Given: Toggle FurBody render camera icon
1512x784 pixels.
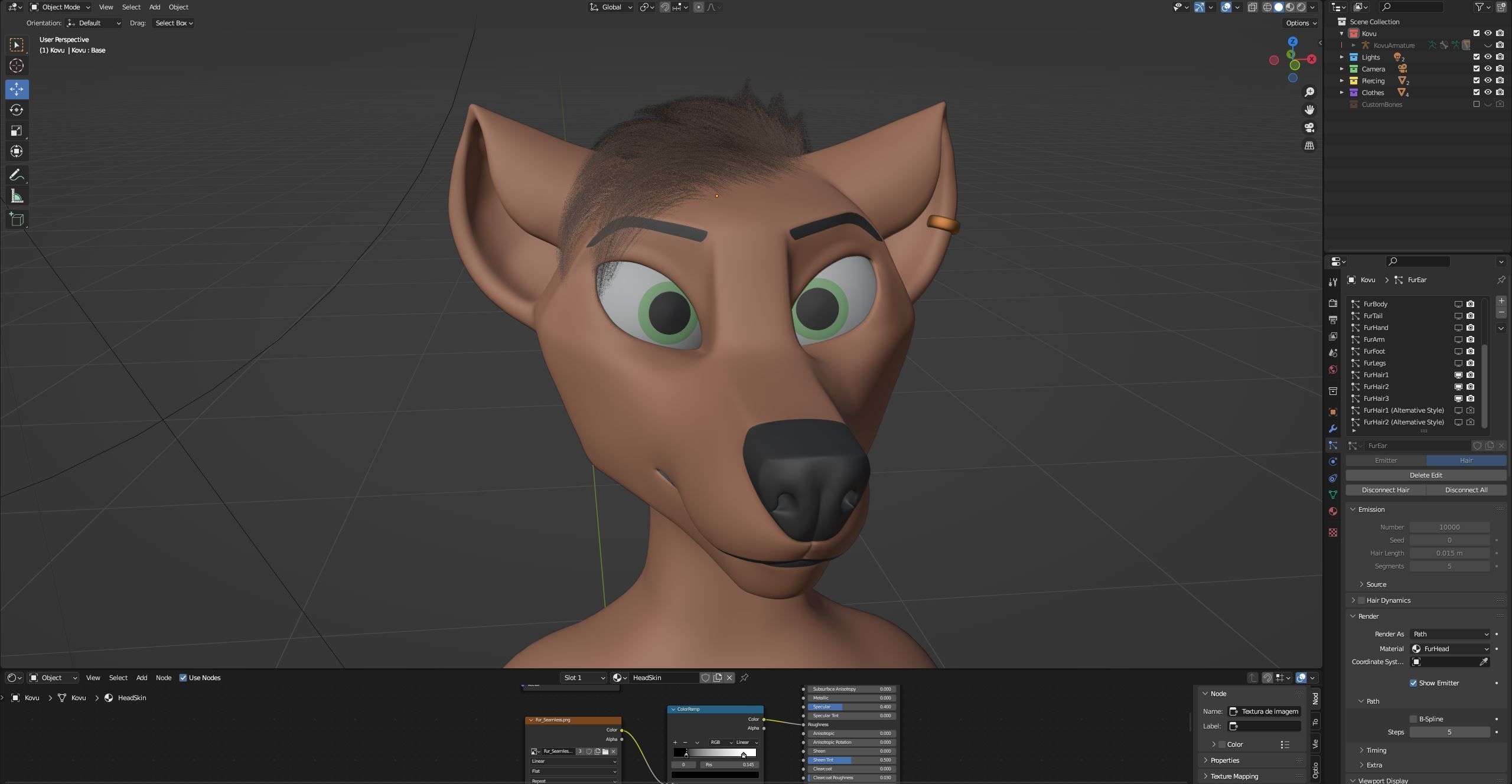Looking at the screenshot, I should click(1470, 304).
